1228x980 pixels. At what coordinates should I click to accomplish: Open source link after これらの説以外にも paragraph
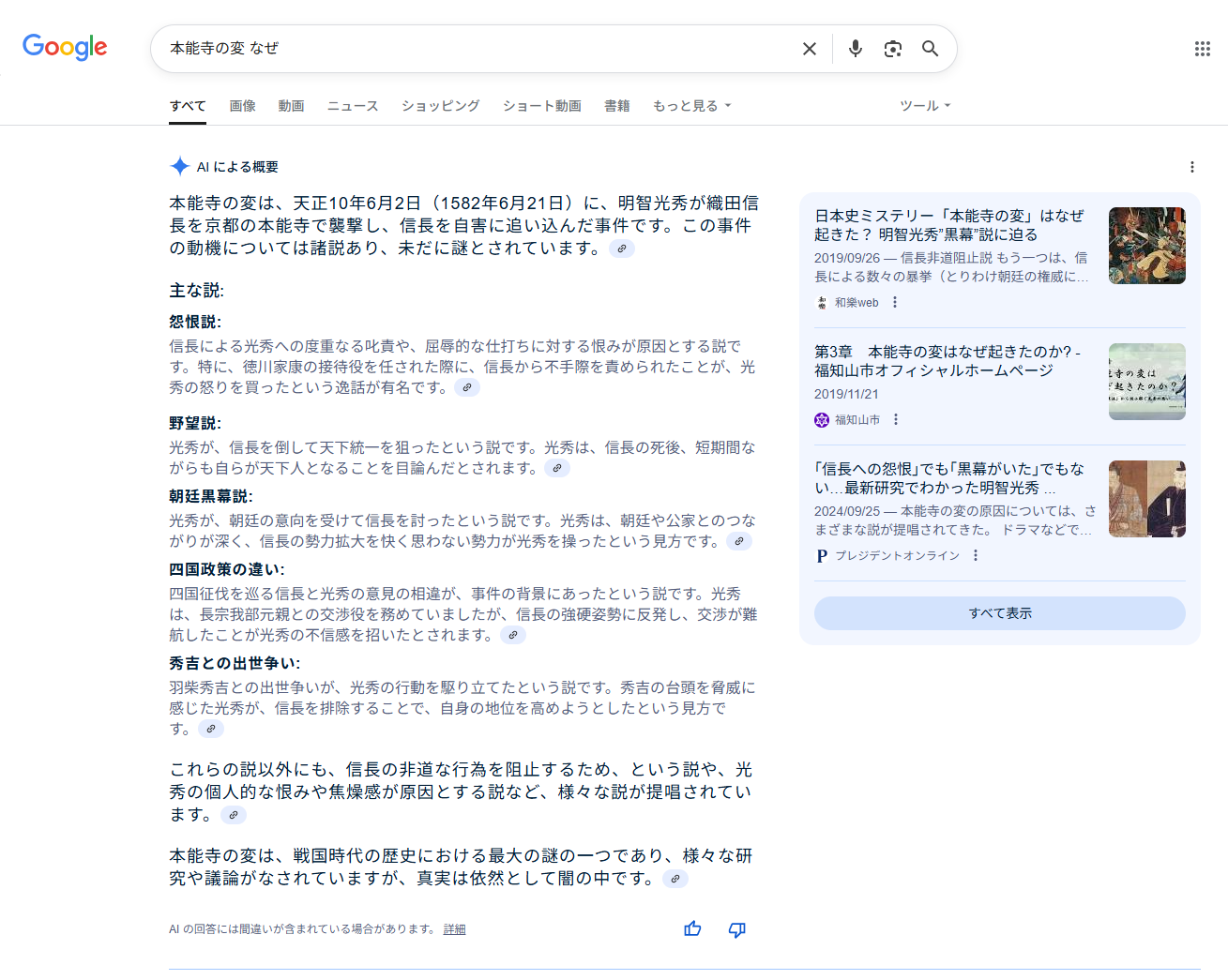click(x=234, y=815)
